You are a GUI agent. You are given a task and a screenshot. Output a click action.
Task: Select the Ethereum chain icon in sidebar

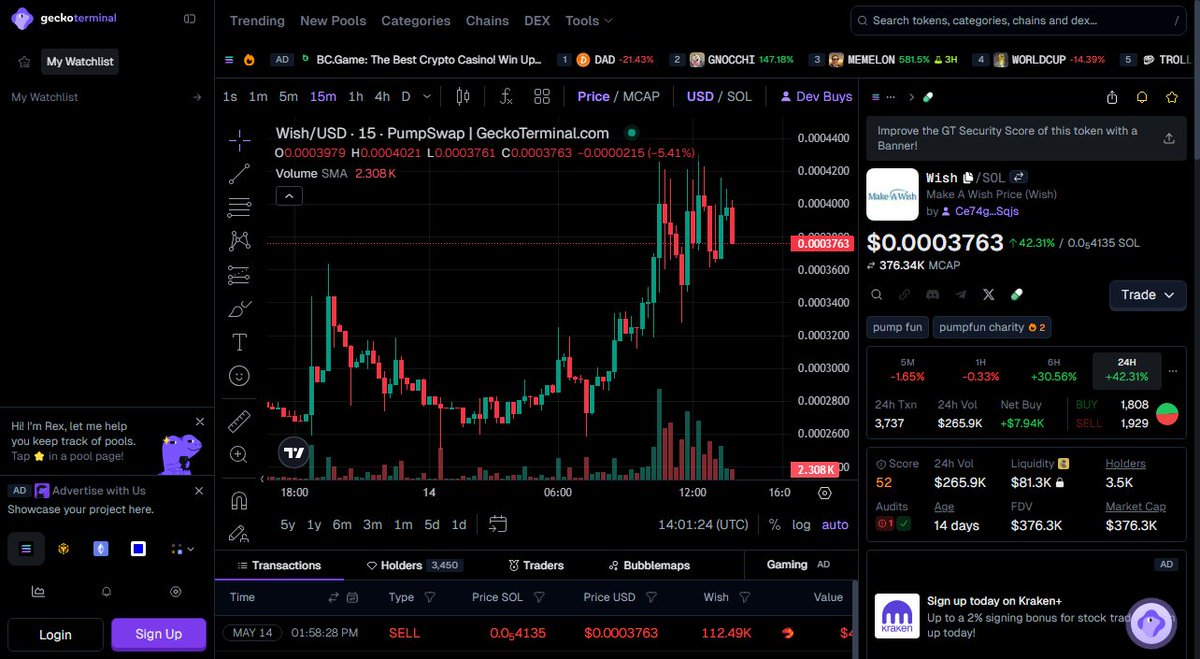(101, 548)
